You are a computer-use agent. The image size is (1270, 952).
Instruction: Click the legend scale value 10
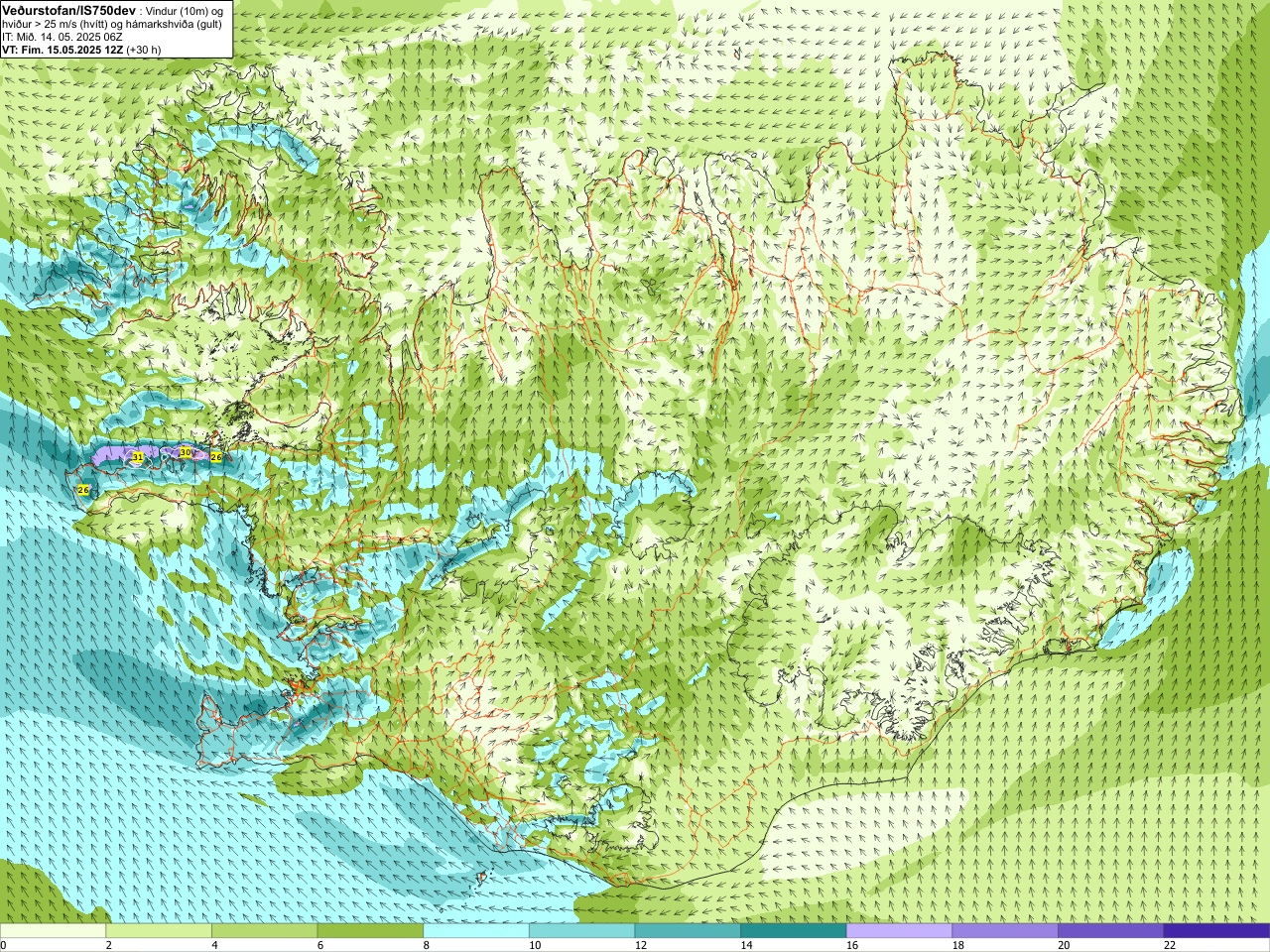tap(535, 945)
